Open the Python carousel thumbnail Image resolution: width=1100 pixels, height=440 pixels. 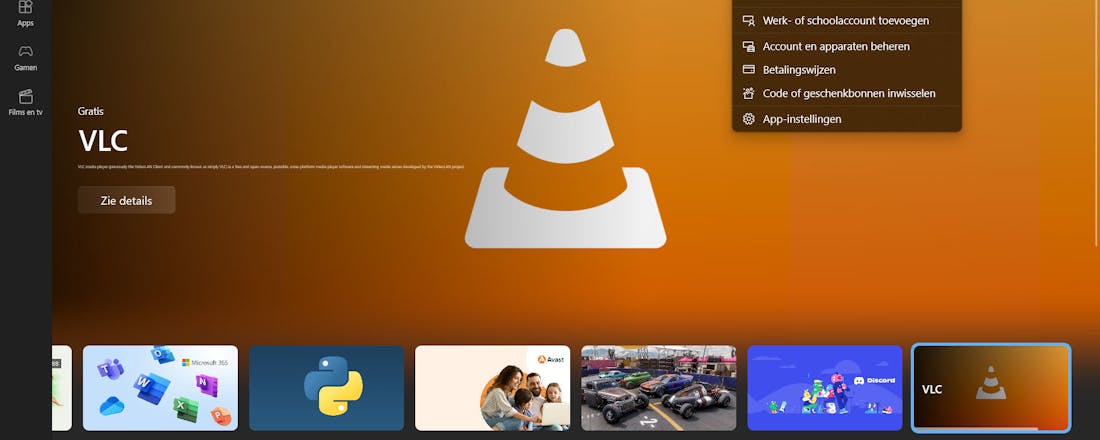tap(326, 388)
